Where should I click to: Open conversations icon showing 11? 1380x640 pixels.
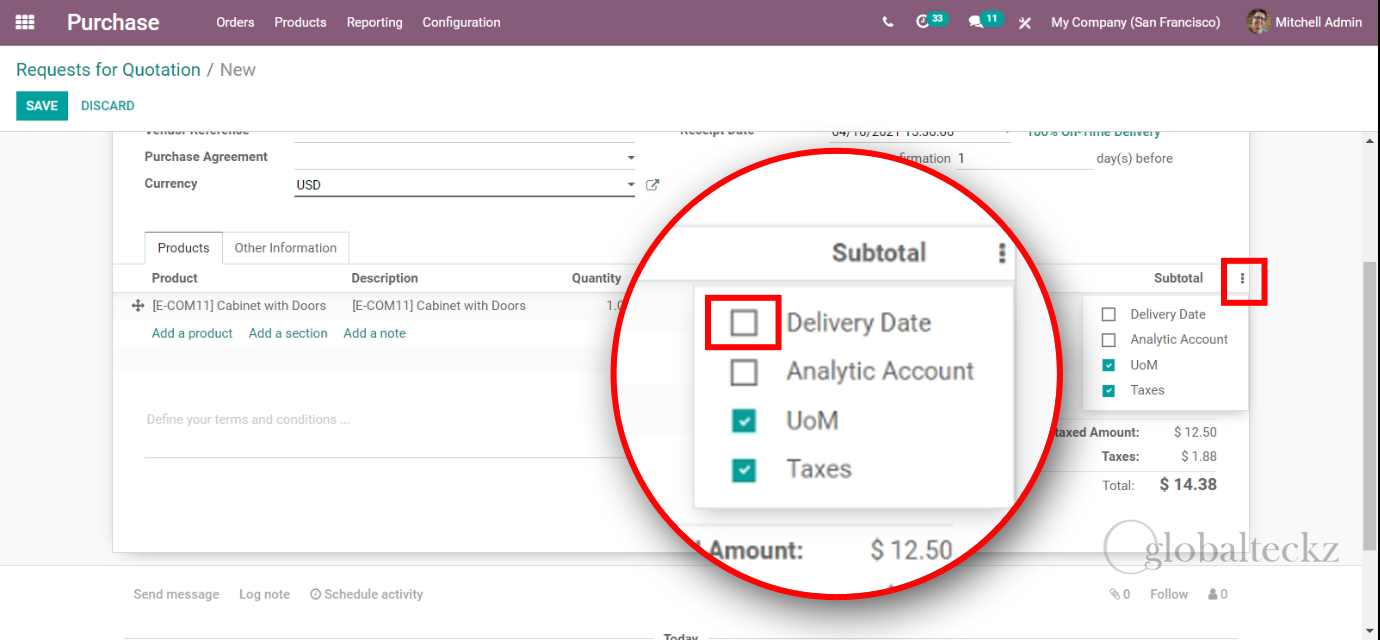(x=976, y=22)
